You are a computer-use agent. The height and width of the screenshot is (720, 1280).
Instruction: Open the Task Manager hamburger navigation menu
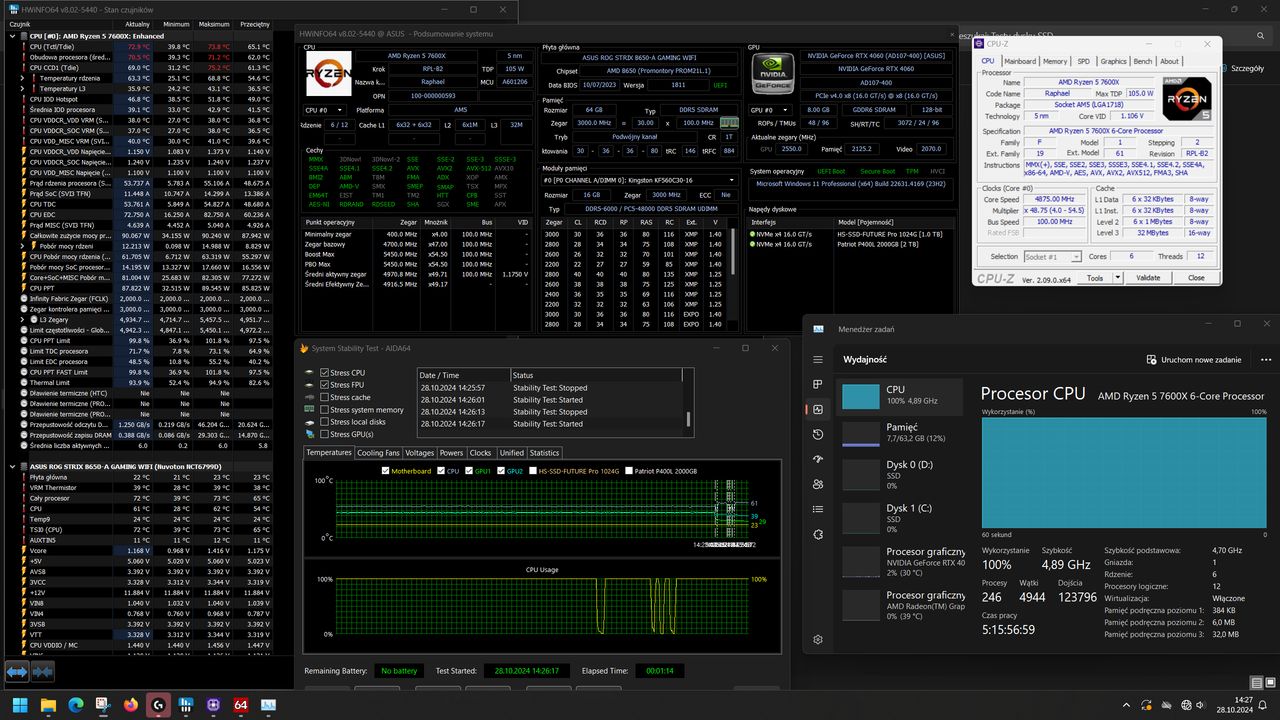pos(818,359)
